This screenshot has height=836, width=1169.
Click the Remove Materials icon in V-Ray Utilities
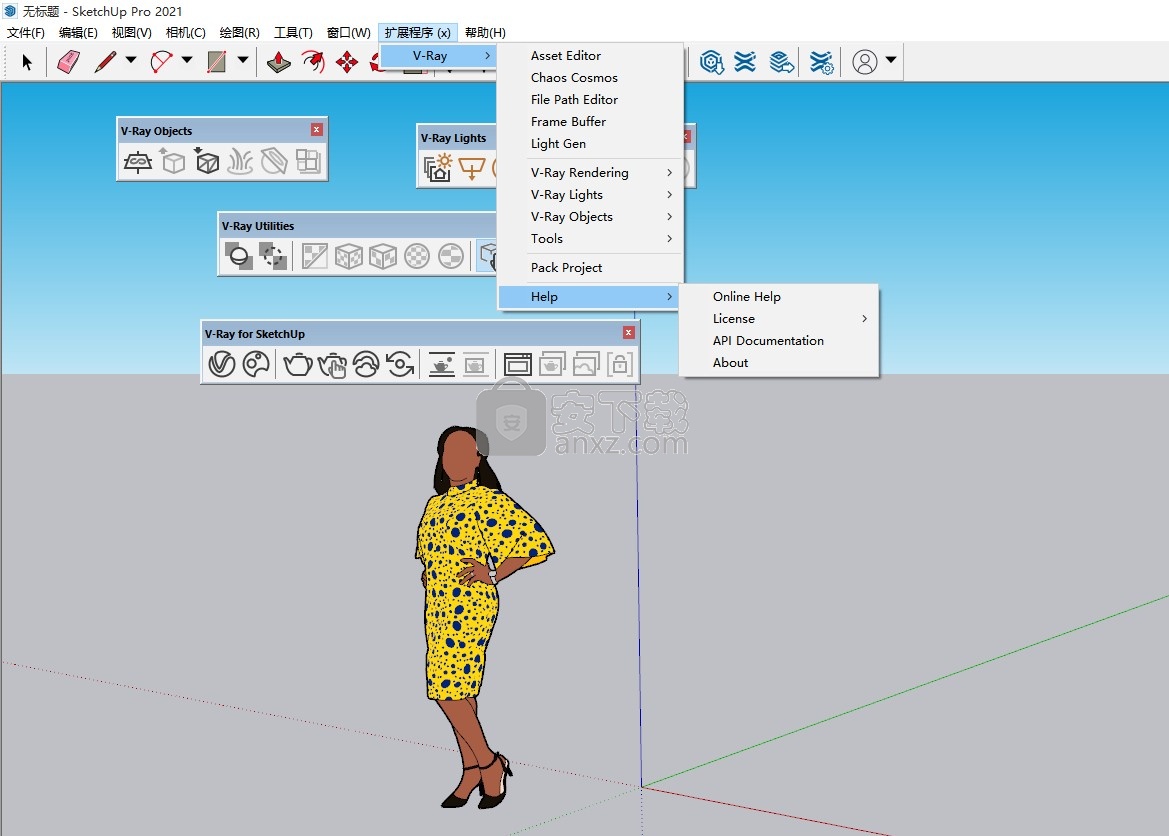click(315, 256)
